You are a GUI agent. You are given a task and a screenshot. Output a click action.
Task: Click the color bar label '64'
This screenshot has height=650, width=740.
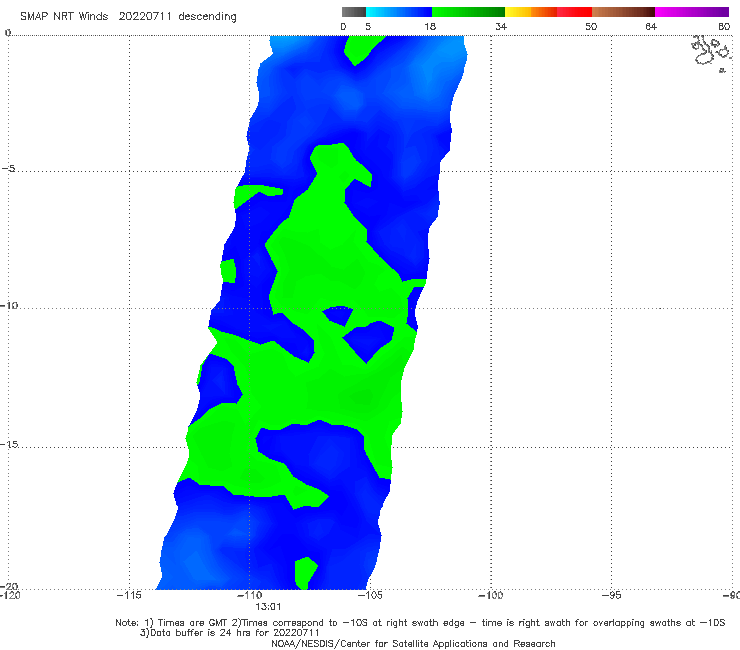tap(651, 27)
